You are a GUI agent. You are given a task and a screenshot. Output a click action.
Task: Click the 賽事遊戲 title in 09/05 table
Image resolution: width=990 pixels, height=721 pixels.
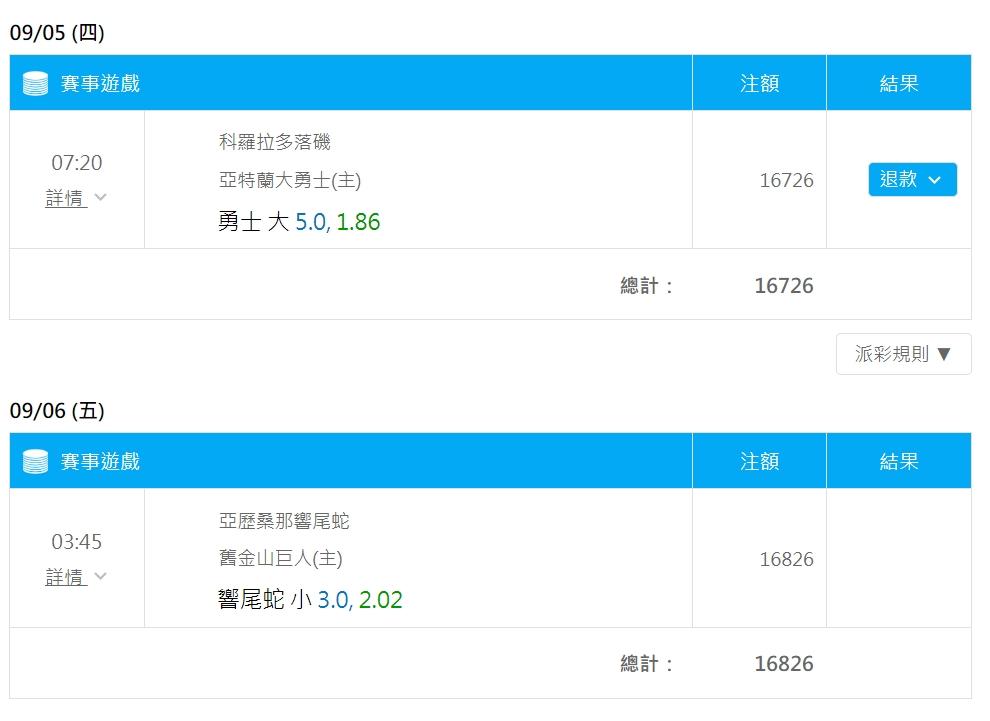[x=100, y=83]
